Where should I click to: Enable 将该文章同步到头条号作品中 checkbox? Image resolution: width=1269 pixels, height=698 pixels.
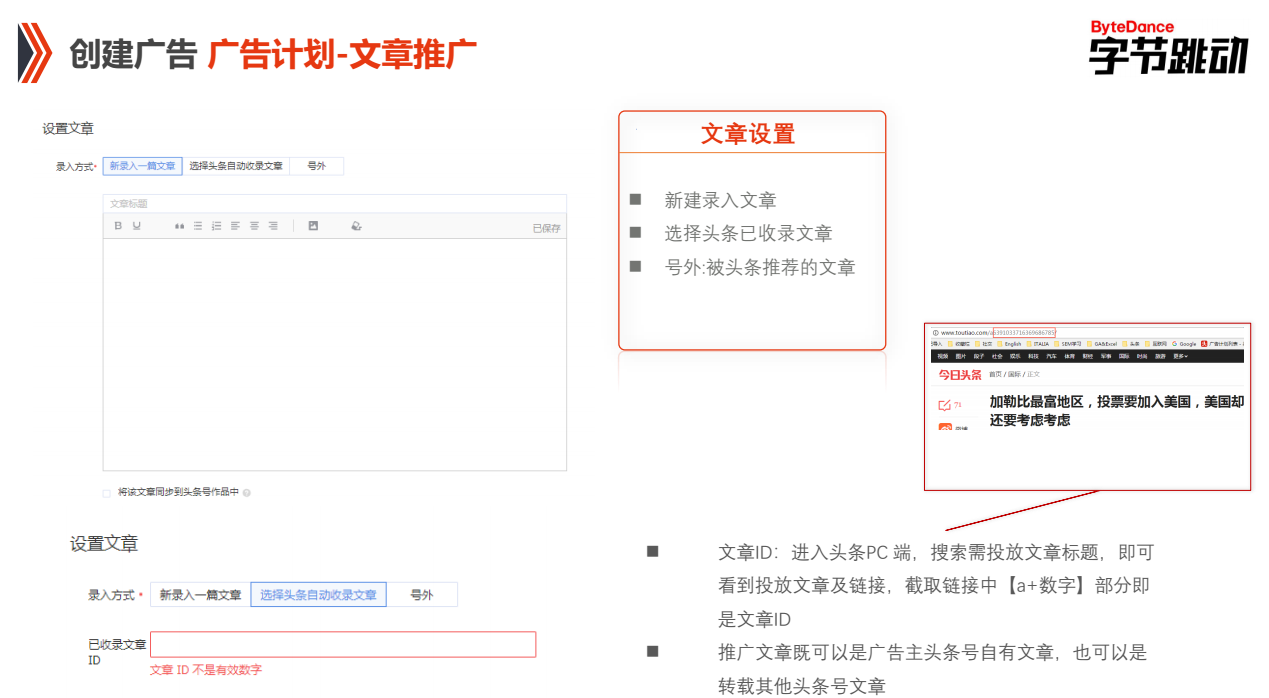pos(105,492)
